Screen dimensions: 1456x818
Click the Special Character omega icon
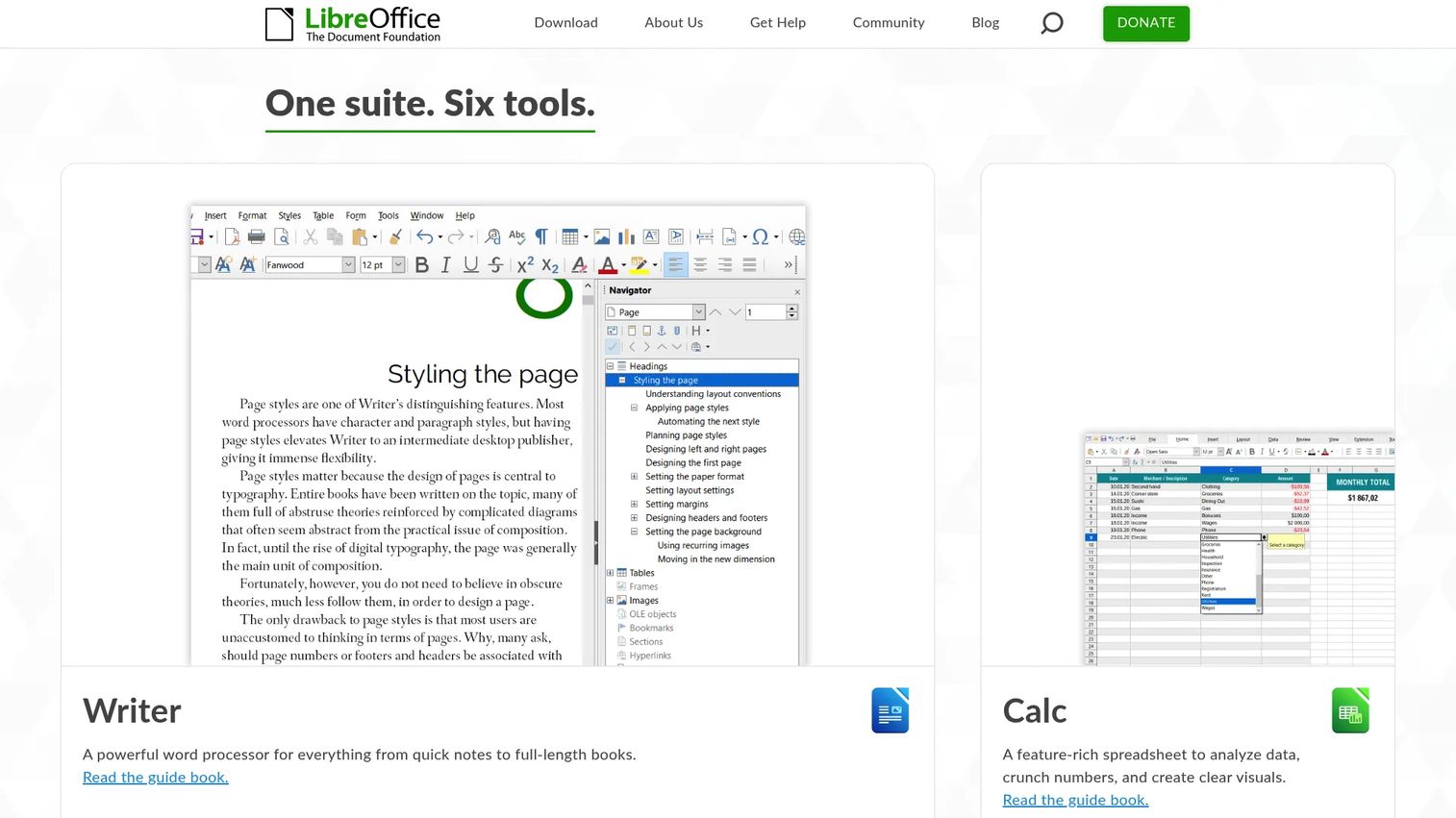[761, 236]
